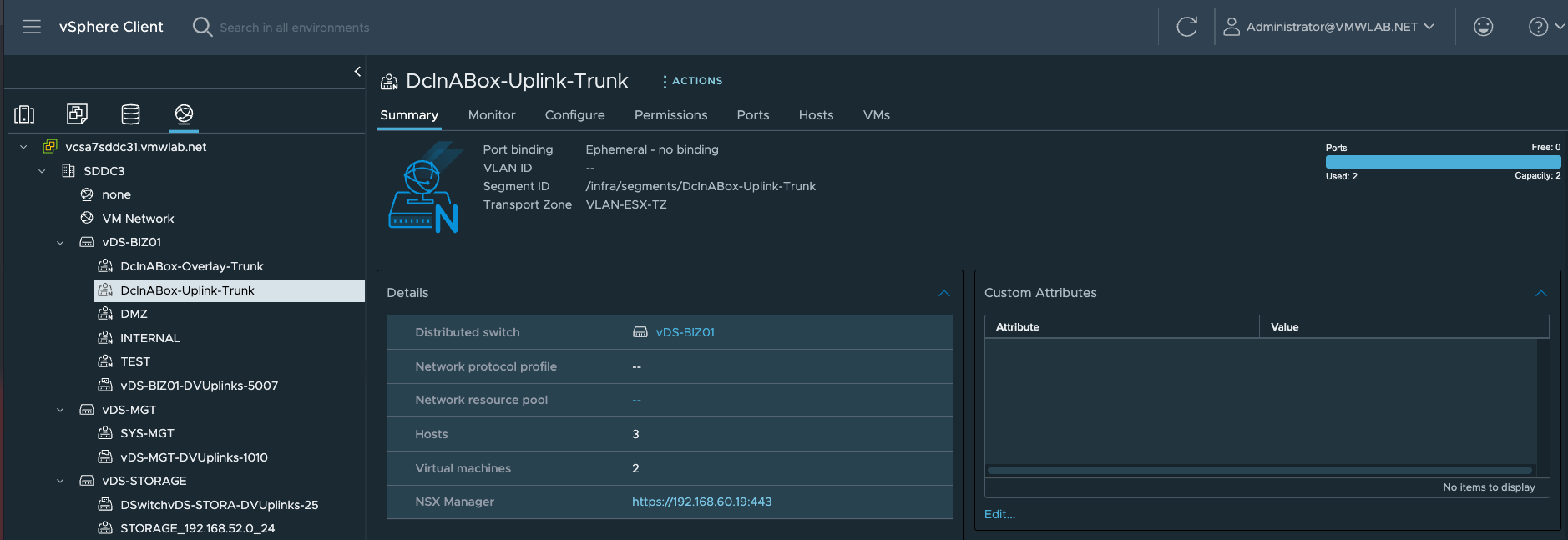Open the hamburger navigation menu
Image resolution: width=1568 pixels, height=540 pixels.
[32, 27]
